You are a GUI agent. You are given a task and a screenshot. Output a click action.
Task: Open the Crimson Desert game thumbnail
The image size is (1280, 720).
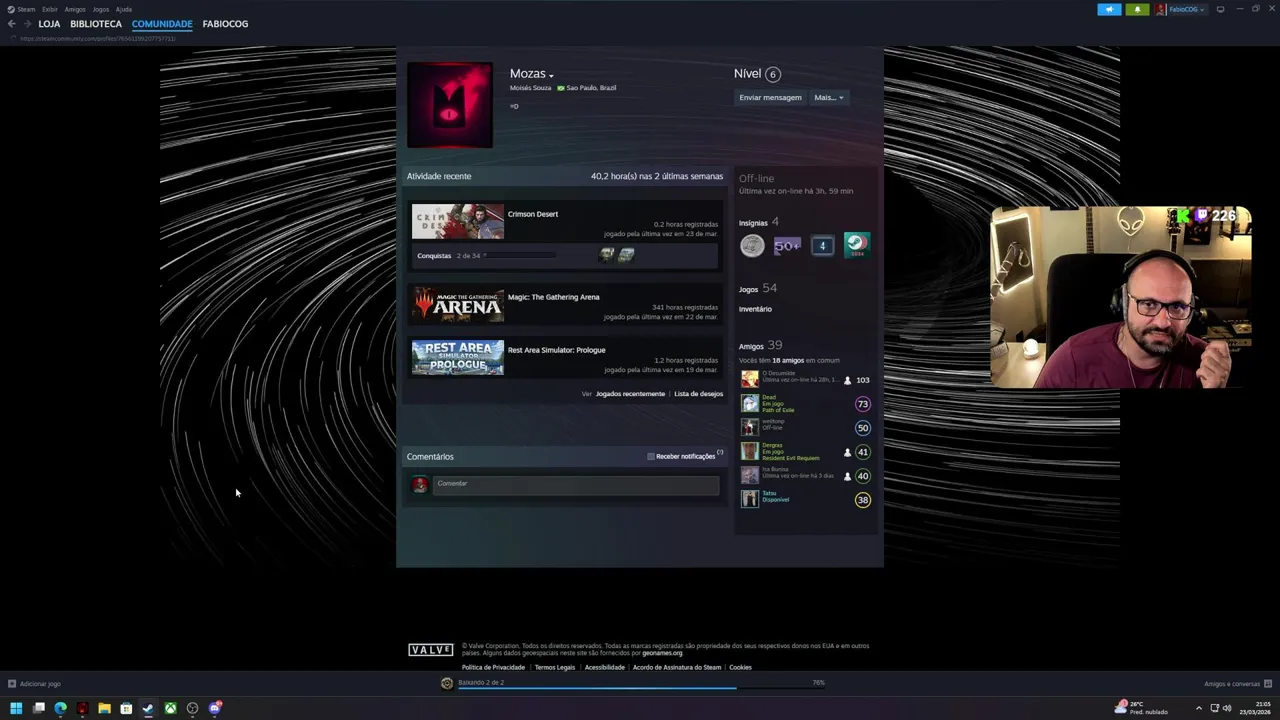458,221
